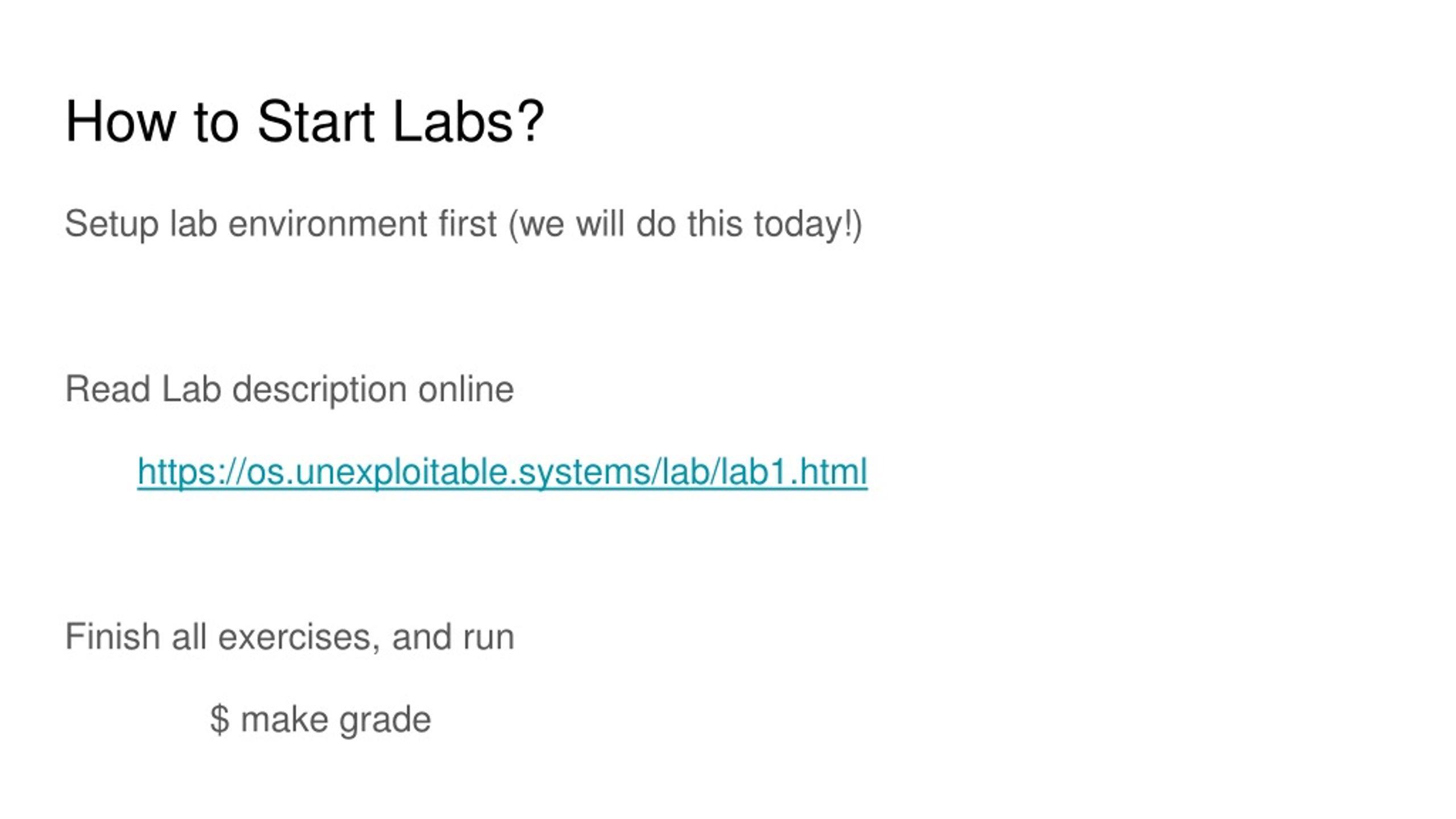The image size is (1456, 819).
Task: Click the dollar sign before 'make'
Action: (220, 719)
